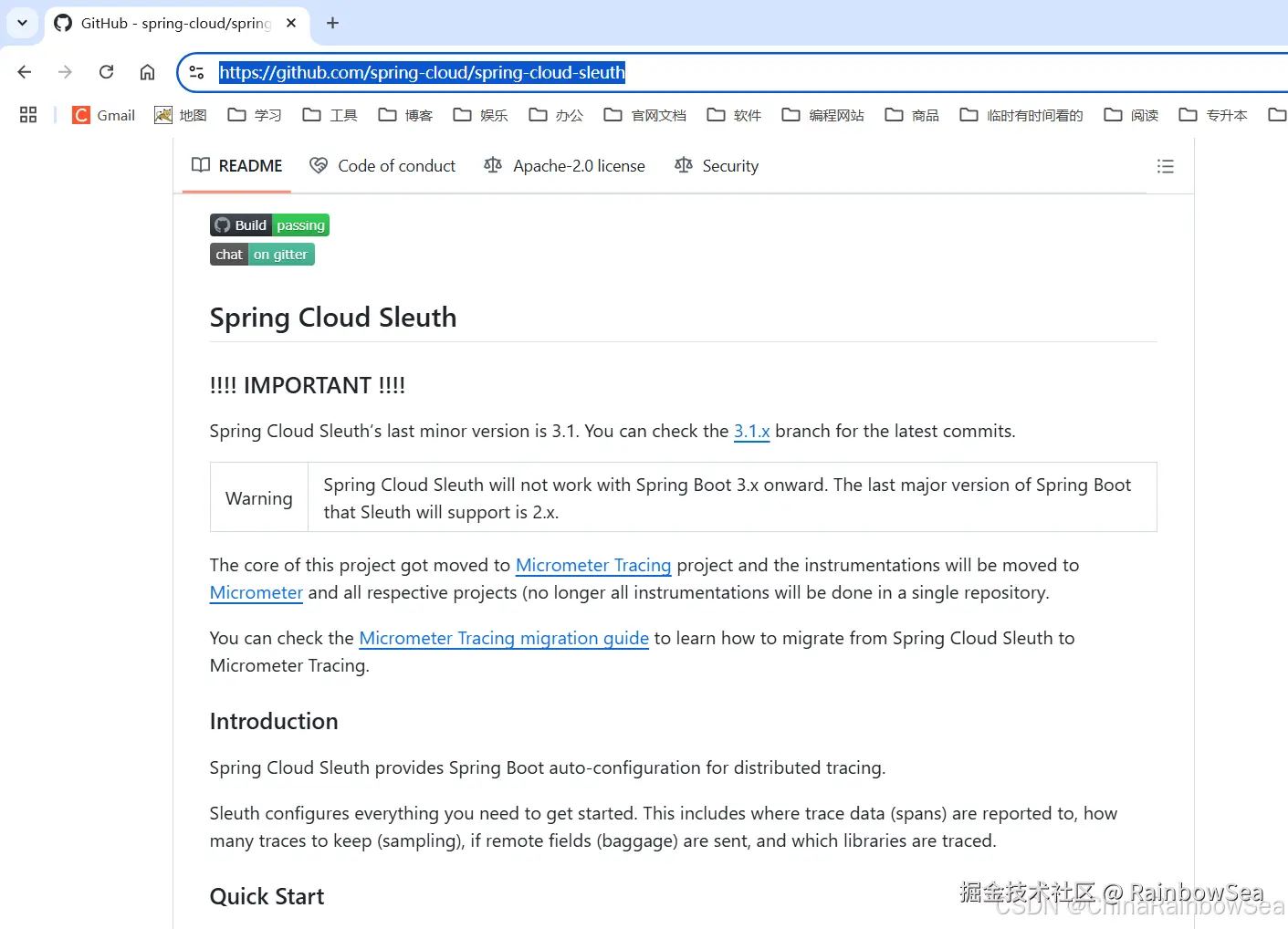Click the Introduction heading
The image size is (1288, 929).
pos(274,721)
